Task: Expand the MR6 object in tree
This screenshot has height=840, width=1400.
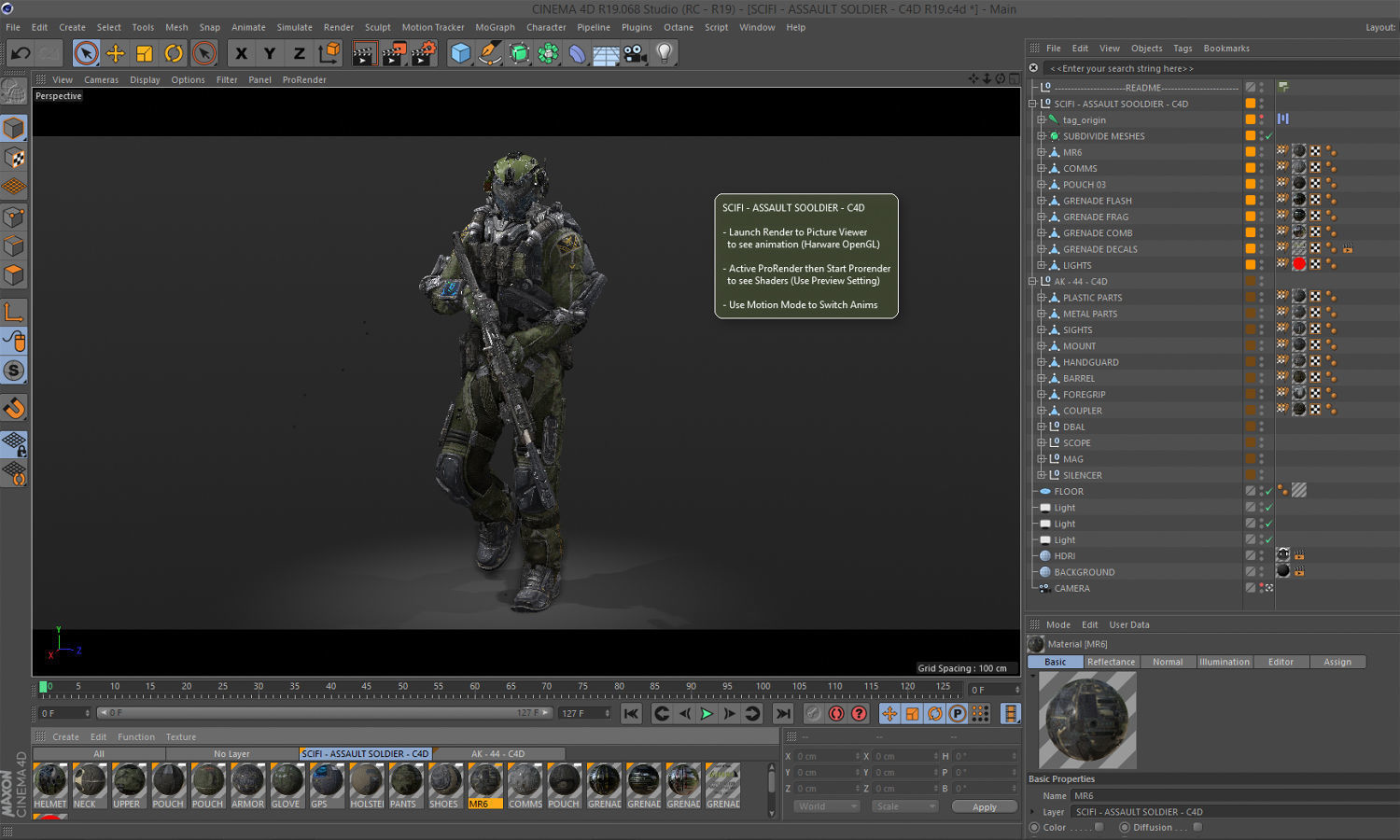Action: [1042, 152]
